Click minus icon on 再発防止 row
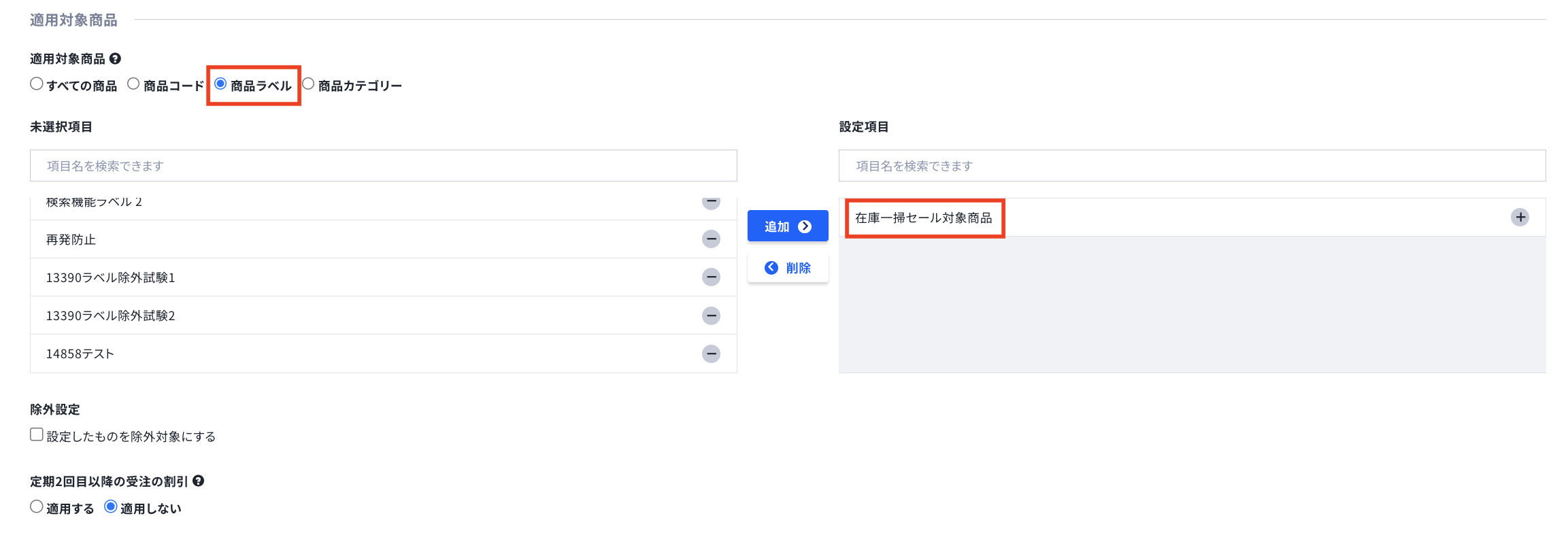Screen dimensions: 1568x552 pyautogui.click(x=711, y=239)
